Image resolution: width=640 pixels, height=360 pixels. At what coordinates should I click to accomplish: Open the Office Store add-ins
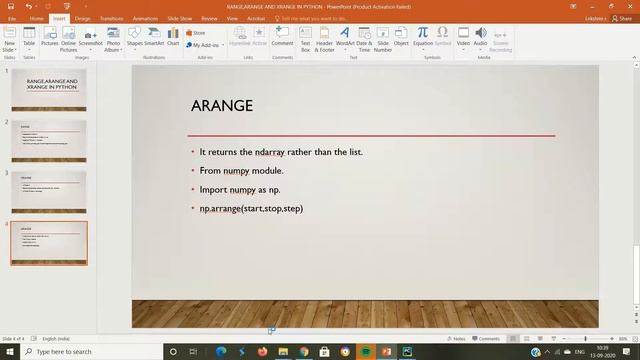(196, 33)
